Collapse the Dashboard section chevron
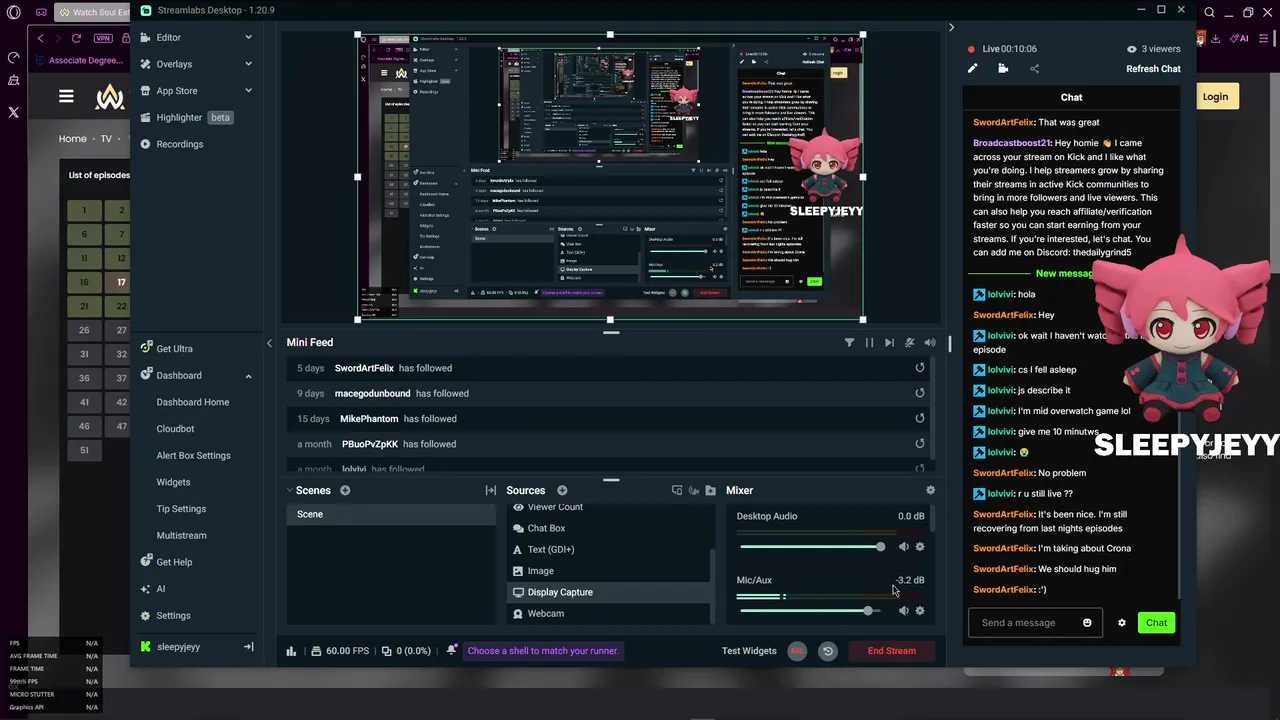Image resolution: width=1280 pixels, height=720 pixels. point(248,376)
